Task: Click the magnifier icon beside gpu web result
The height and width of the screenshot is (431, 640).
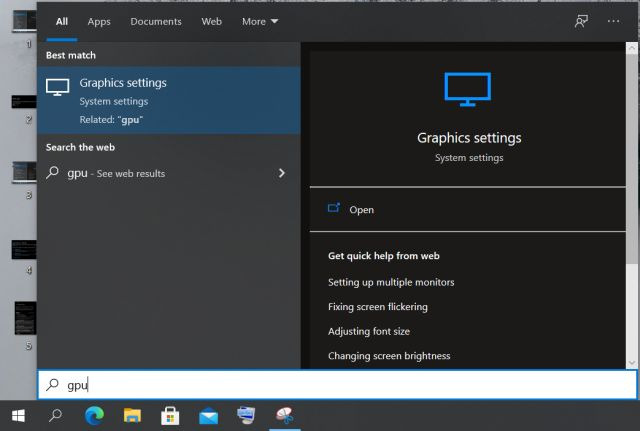Action: [53, 173]
